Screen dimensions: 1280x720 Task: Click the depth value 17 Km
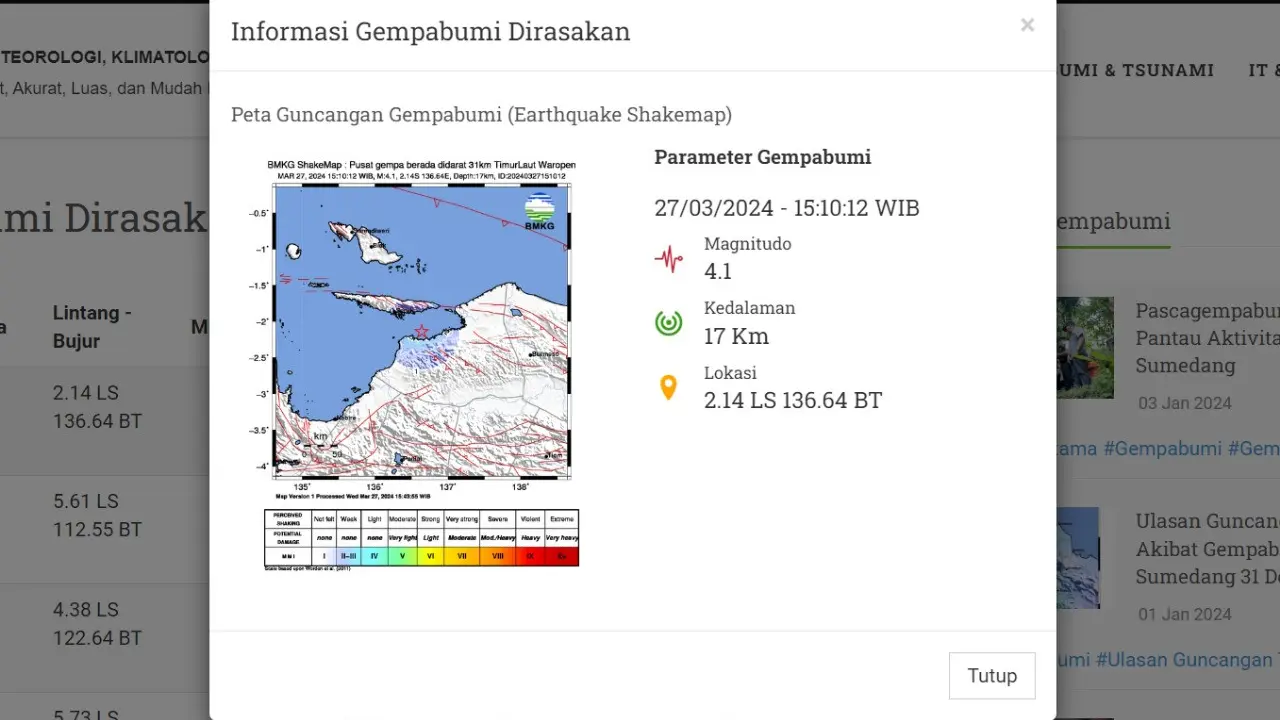point(737,336)
